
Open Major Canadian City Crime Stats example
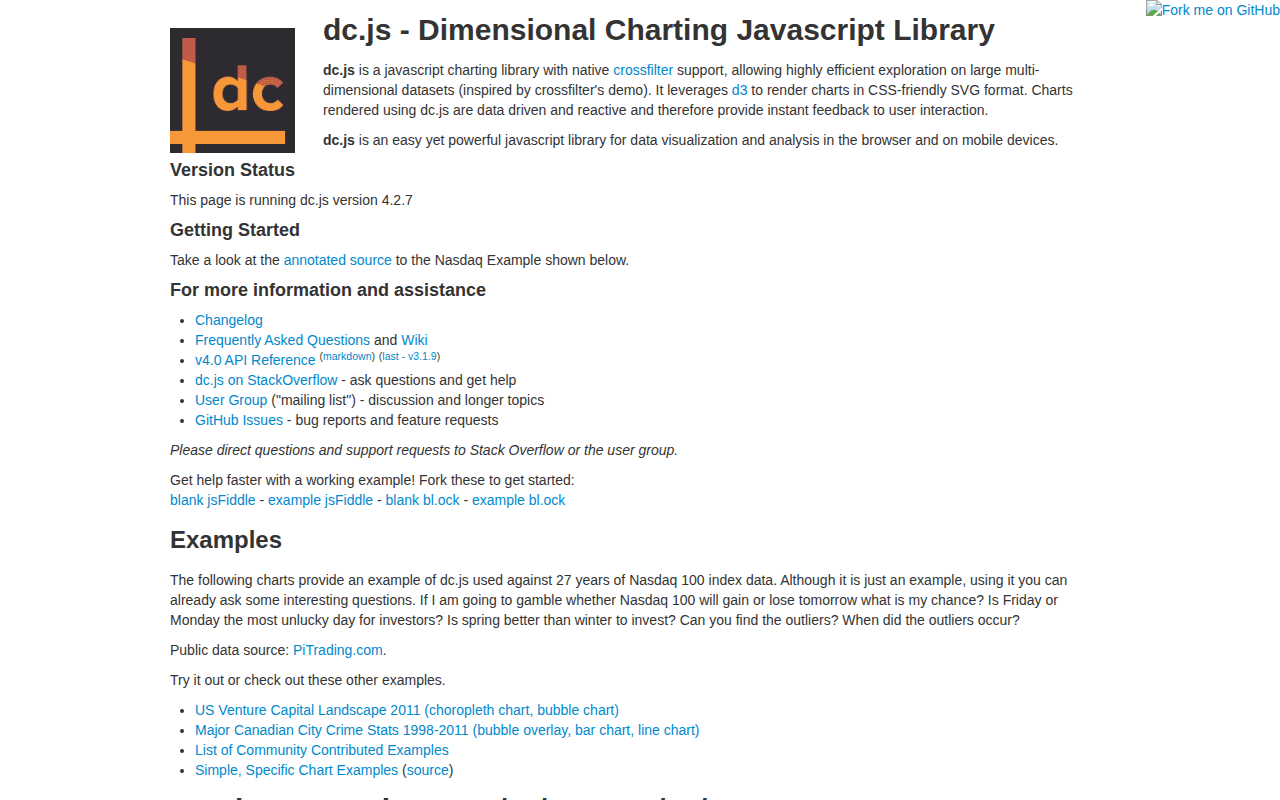coord(447,730)
